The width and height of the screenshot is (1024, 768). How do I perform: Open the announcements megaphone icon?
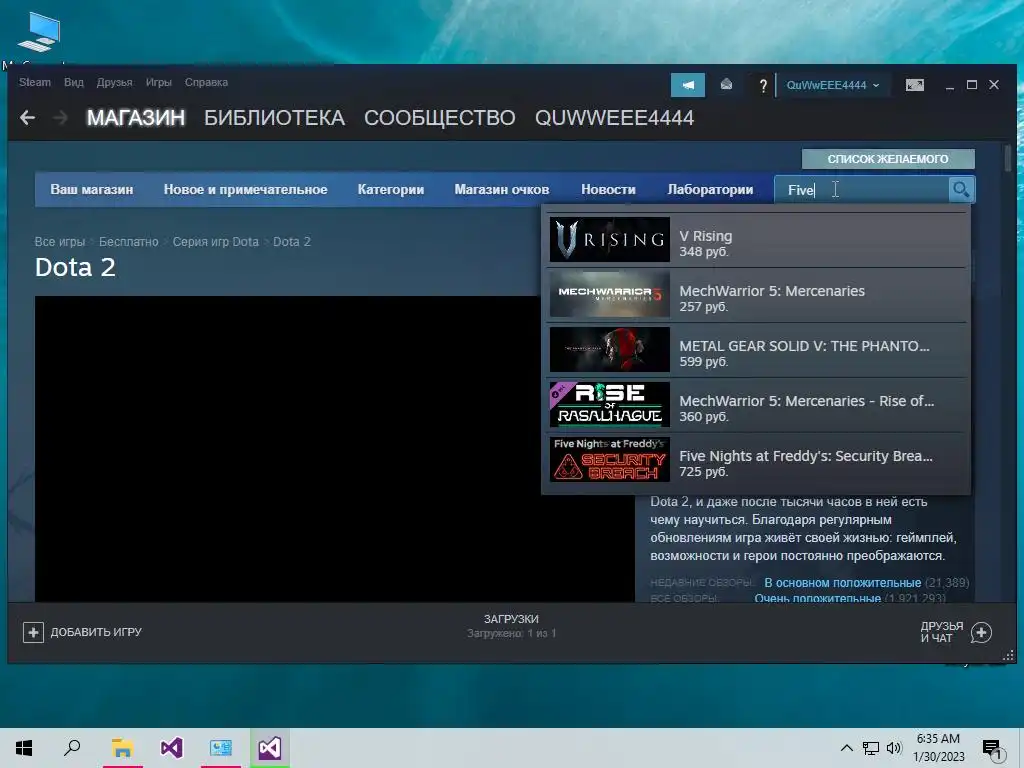pos(688,85)
